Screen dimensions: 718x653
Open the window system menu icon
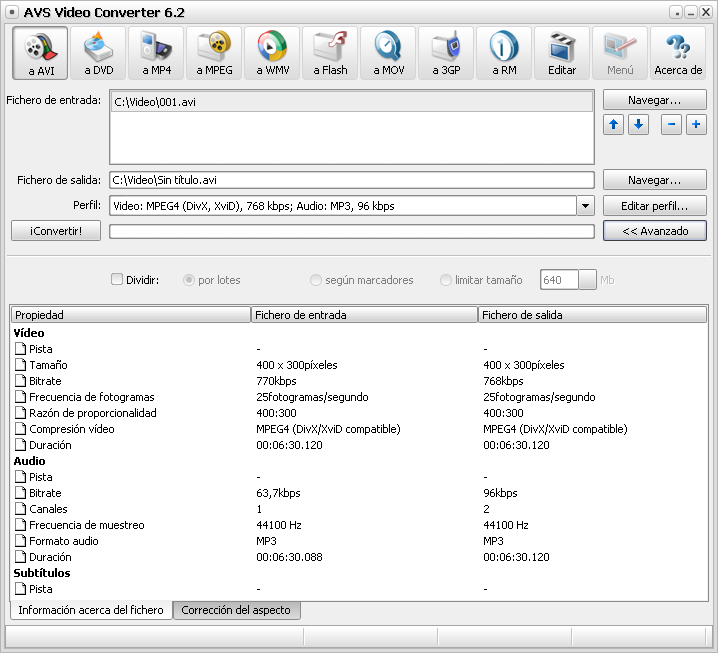(12, 12)
